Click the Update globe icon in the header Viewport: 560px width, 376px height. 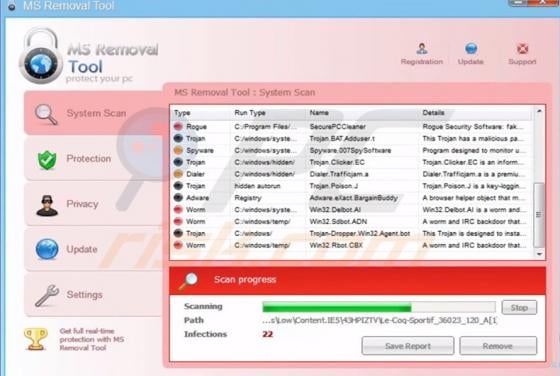[471, 48]
